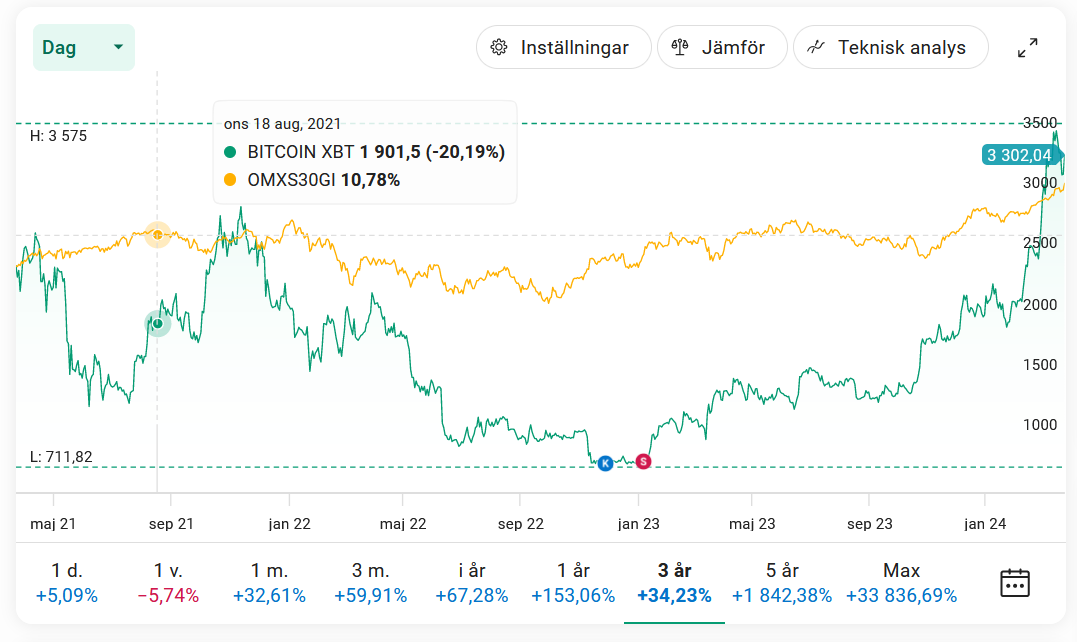
Task: Open the fullscreen expand icon
Action: (x=1027, y=47)
